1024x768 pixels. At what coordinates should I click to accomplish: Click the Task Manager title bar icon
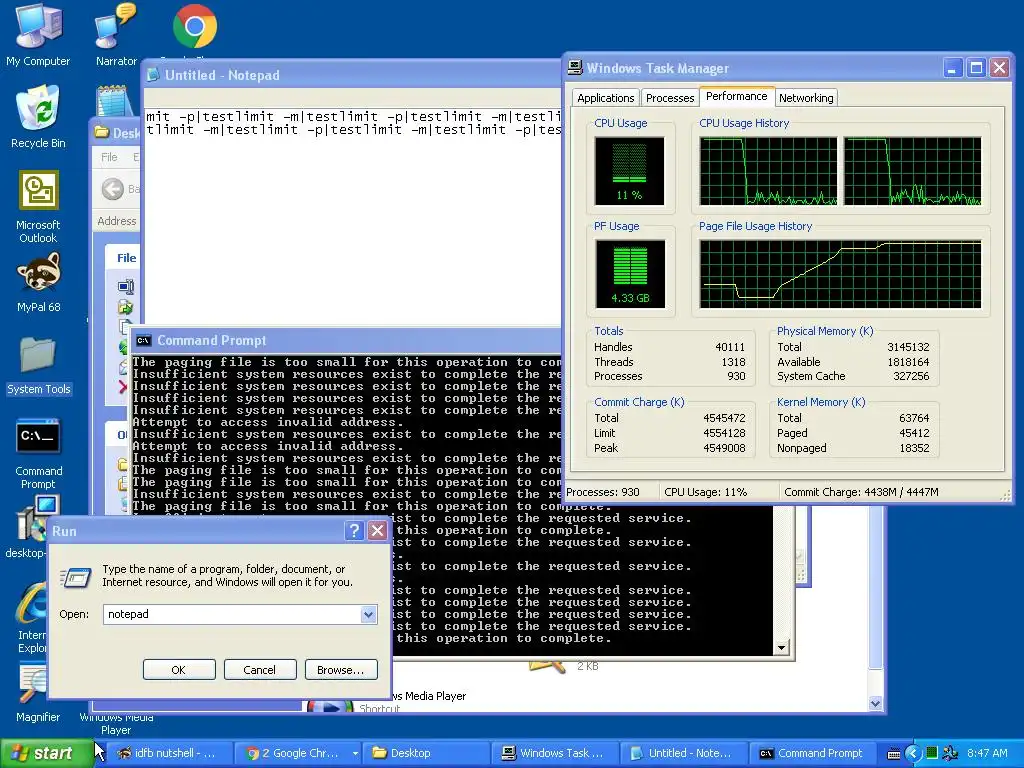(x=575, y=67)
